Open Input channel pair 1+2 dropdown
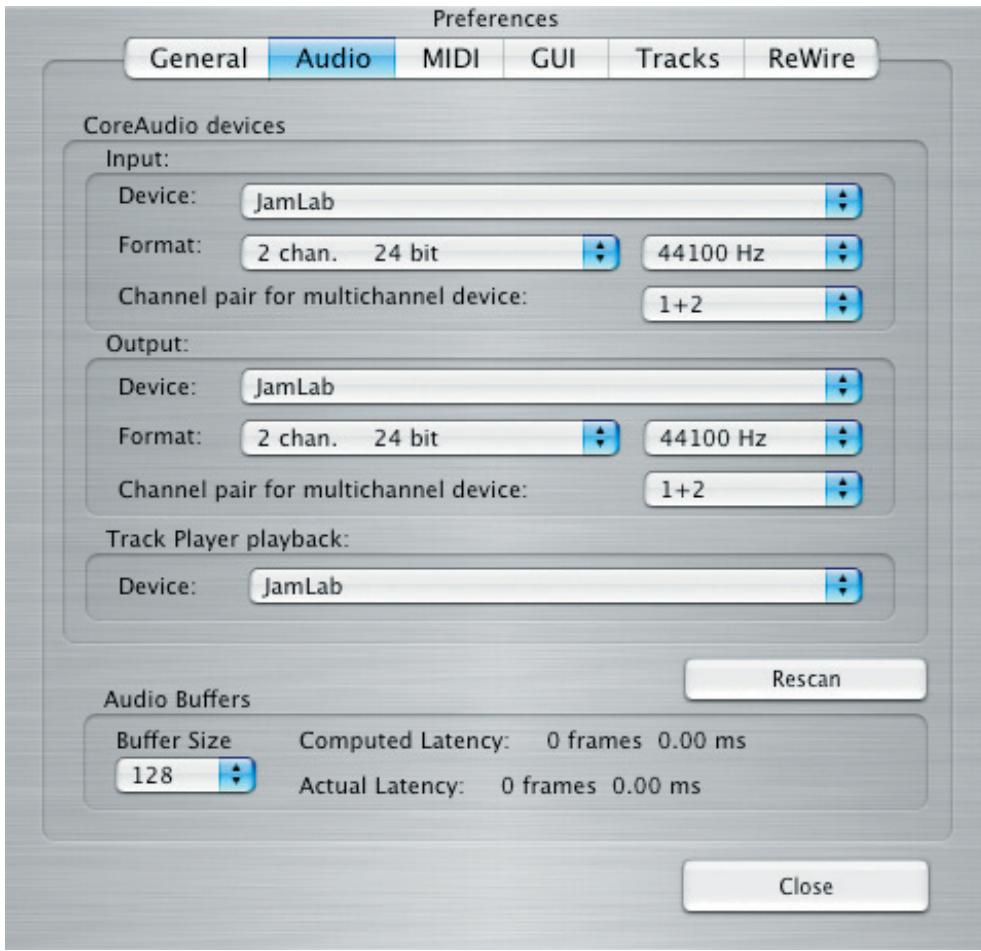The height and width of the screenshot is (951, 981). (753, 304)
